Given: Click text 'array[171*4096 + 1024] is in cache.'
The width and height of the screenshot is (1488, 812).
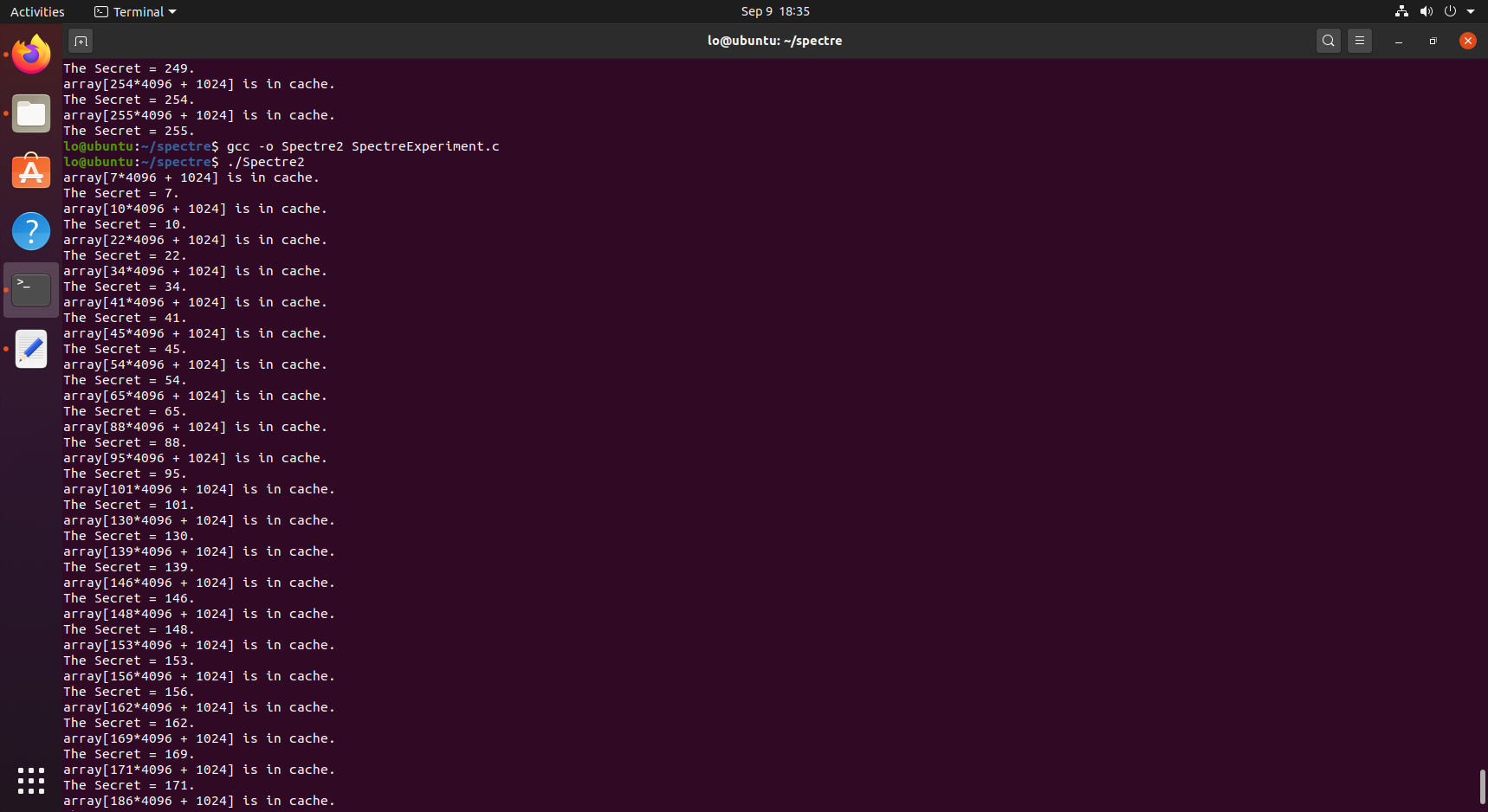Looking at the screenshot, I should [x=199, y=770].
